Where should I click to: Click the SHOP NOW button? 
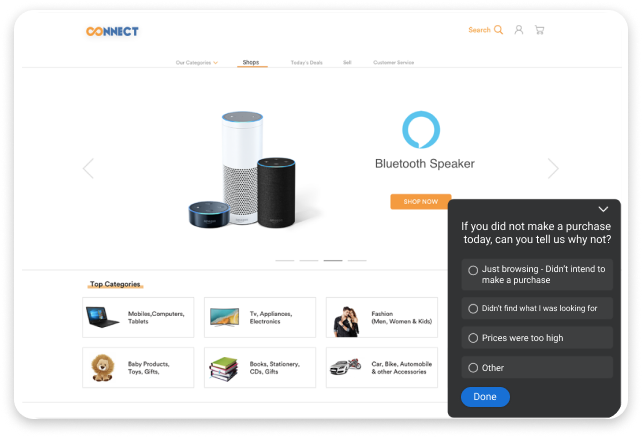tap(421, 202)
